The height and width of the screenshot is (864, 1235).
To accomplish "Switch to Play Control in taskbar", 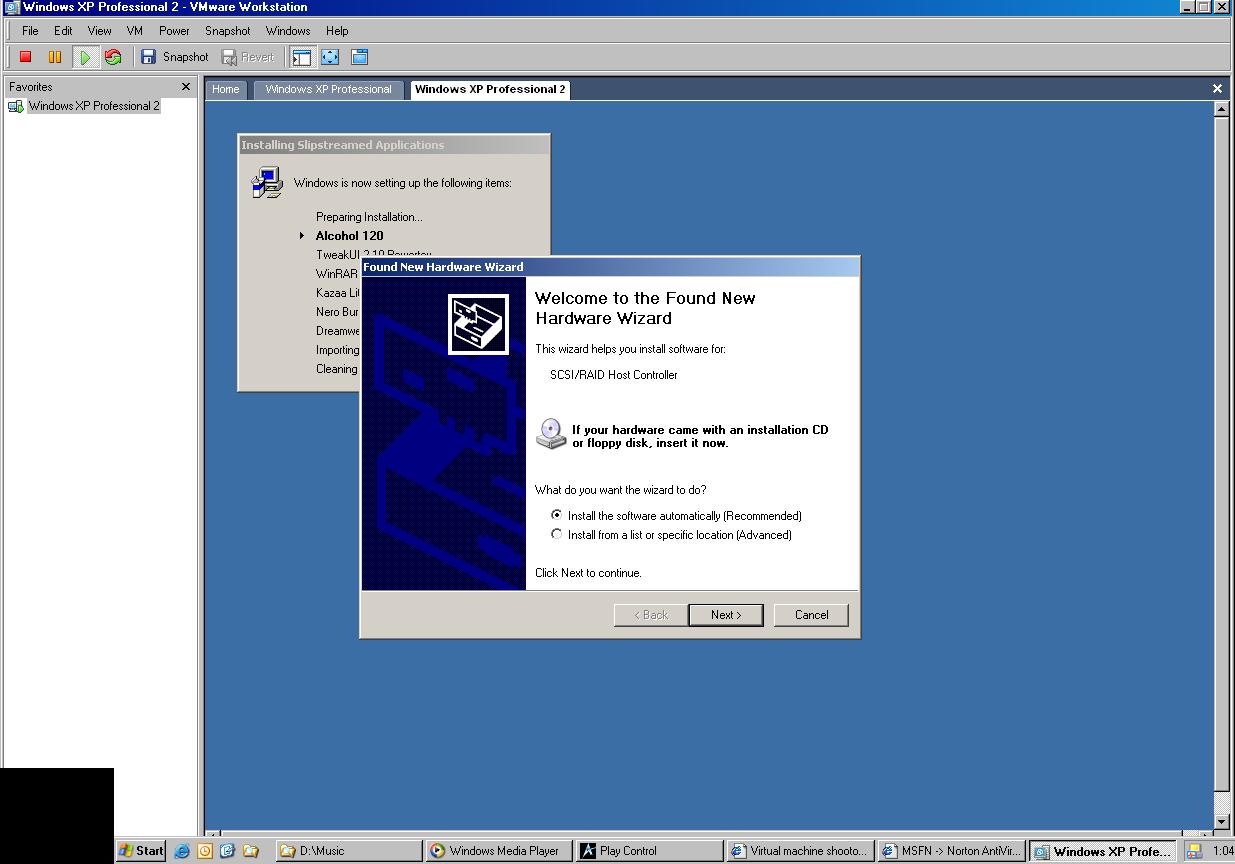I will [650, 851].
